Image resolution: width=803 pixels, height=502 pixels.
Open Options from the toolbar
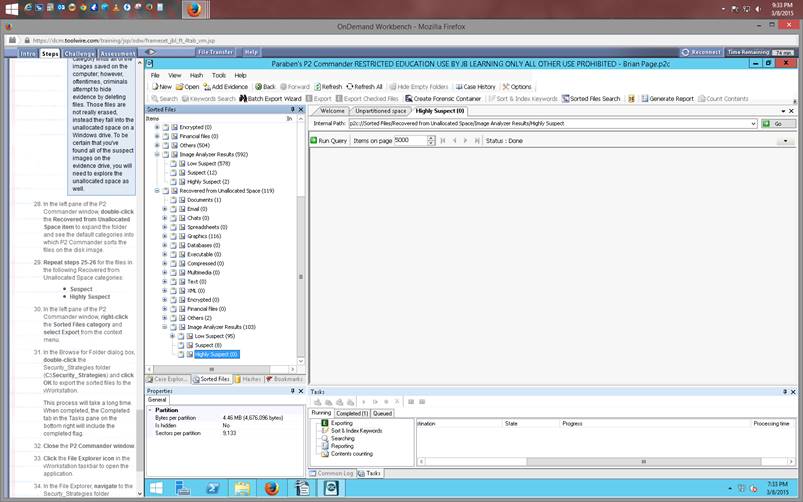coord(517,87)
